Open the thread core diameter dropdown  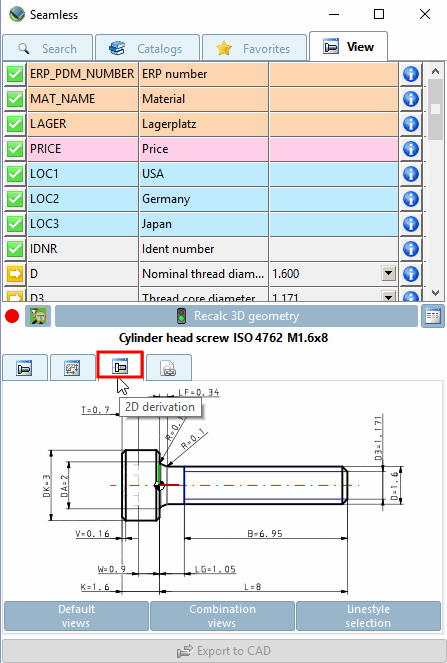coord(388,296)
